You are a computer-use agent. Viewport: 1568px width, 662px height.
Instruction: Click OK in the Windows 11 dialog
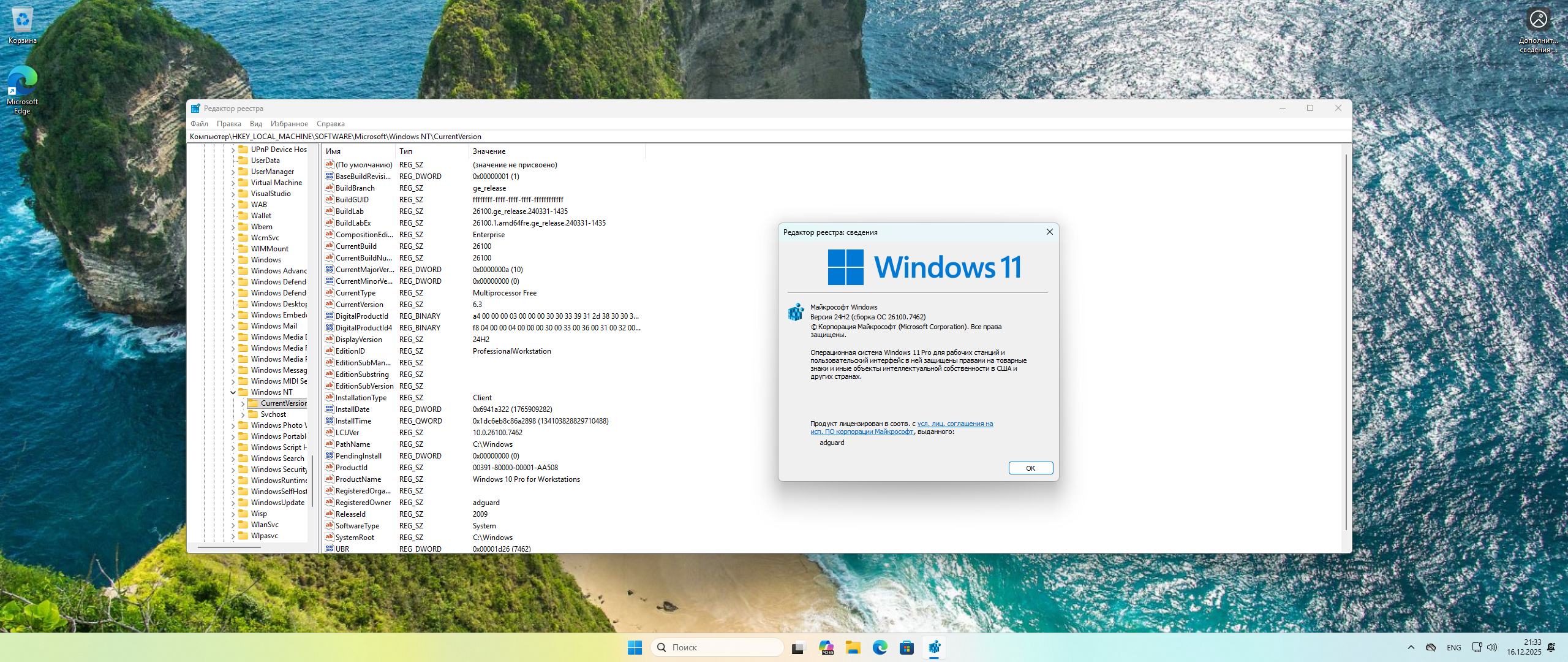(x=1030, y=468)
